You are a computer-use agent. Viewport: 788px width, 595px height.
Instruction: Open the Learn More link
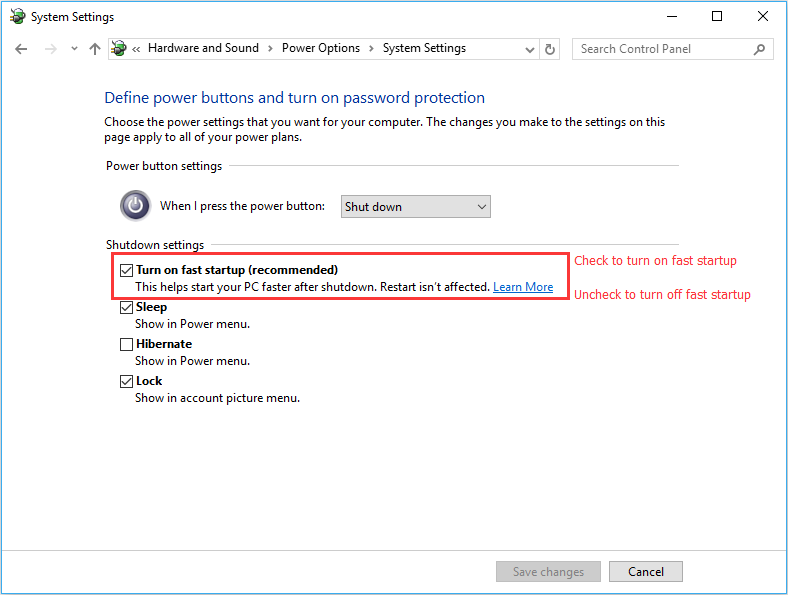(x=523, y=287)
